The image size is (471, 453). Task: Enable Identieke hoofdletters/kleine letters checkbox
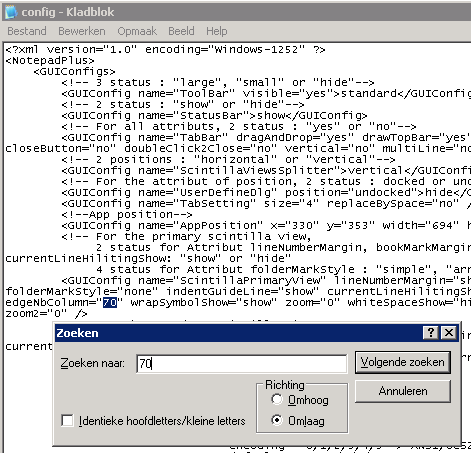(67, 420)
